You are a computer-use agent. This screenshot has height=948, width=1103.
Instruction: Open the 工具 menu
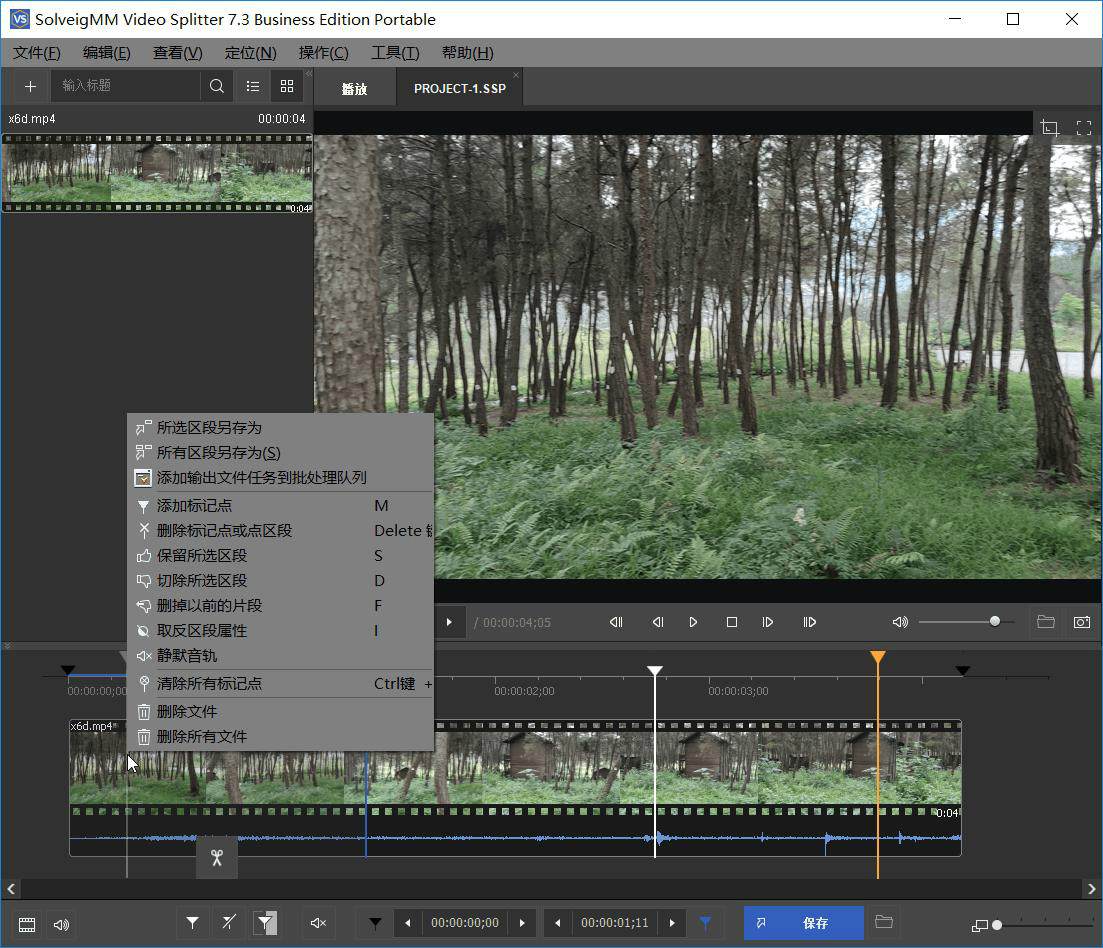click(x=394, y=53)
